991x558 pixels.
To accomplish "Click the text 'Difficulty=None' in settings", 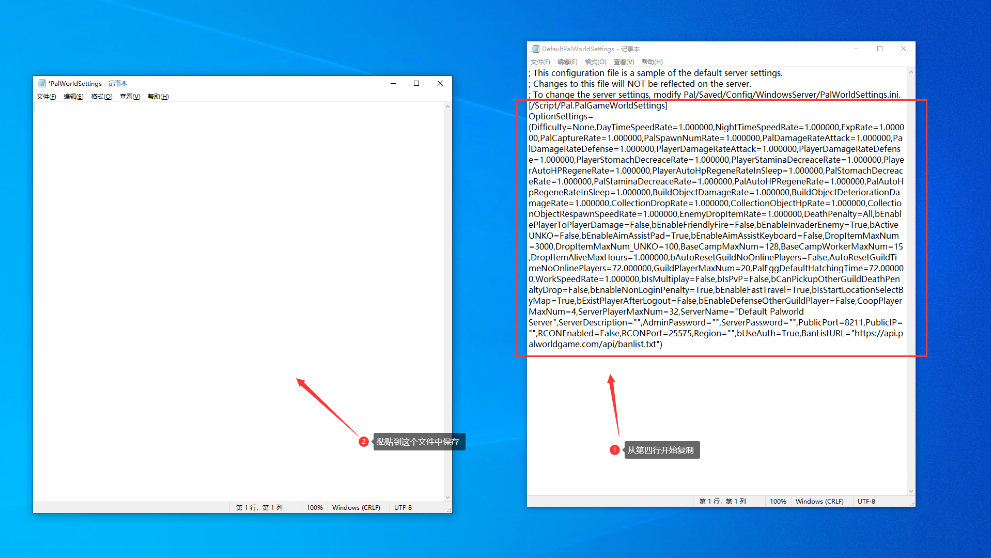I will [x=562, y=128].
